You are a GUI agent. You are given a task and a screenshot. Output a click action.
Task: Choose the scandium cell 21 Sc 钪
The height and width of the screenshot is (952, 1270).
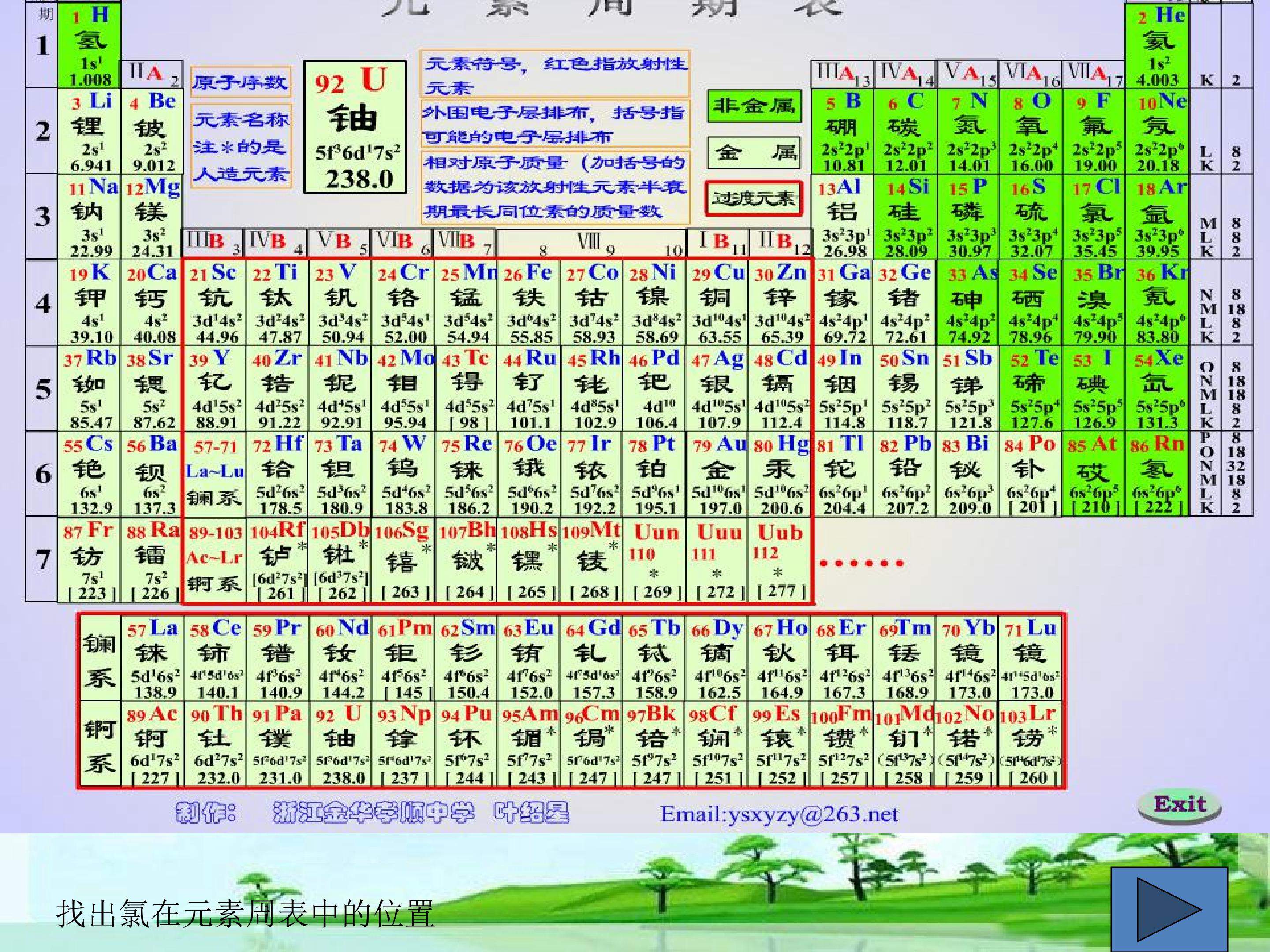tap(215, 302)
